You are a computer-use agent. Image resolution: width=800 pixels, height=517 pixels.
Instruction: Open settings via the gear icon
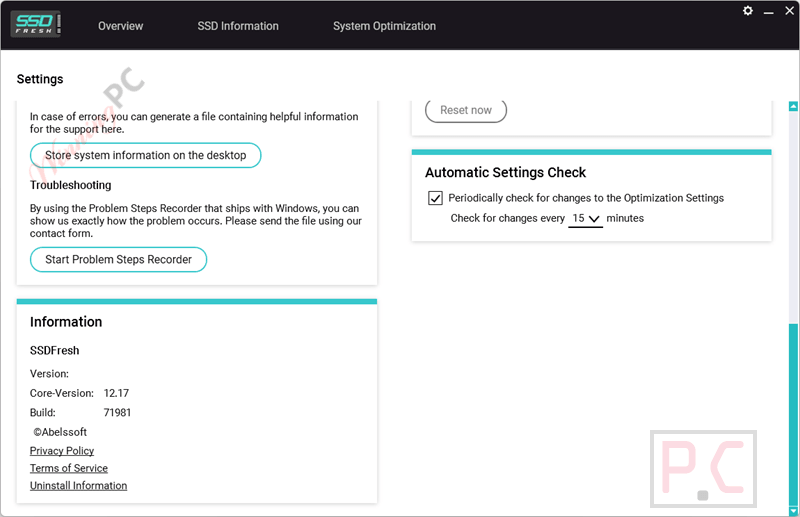[x=747, y=11]
